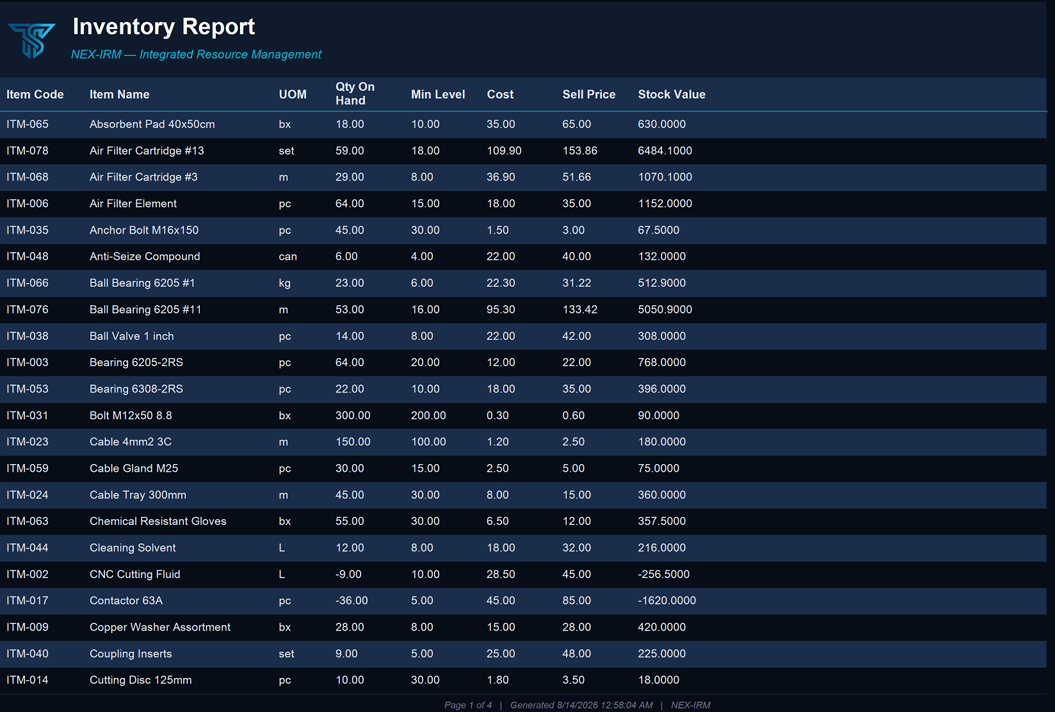Screen dimensions: 1055x712
Task: Select item code ITM-065
Action: pyautogui.click(x=28, y=124)
